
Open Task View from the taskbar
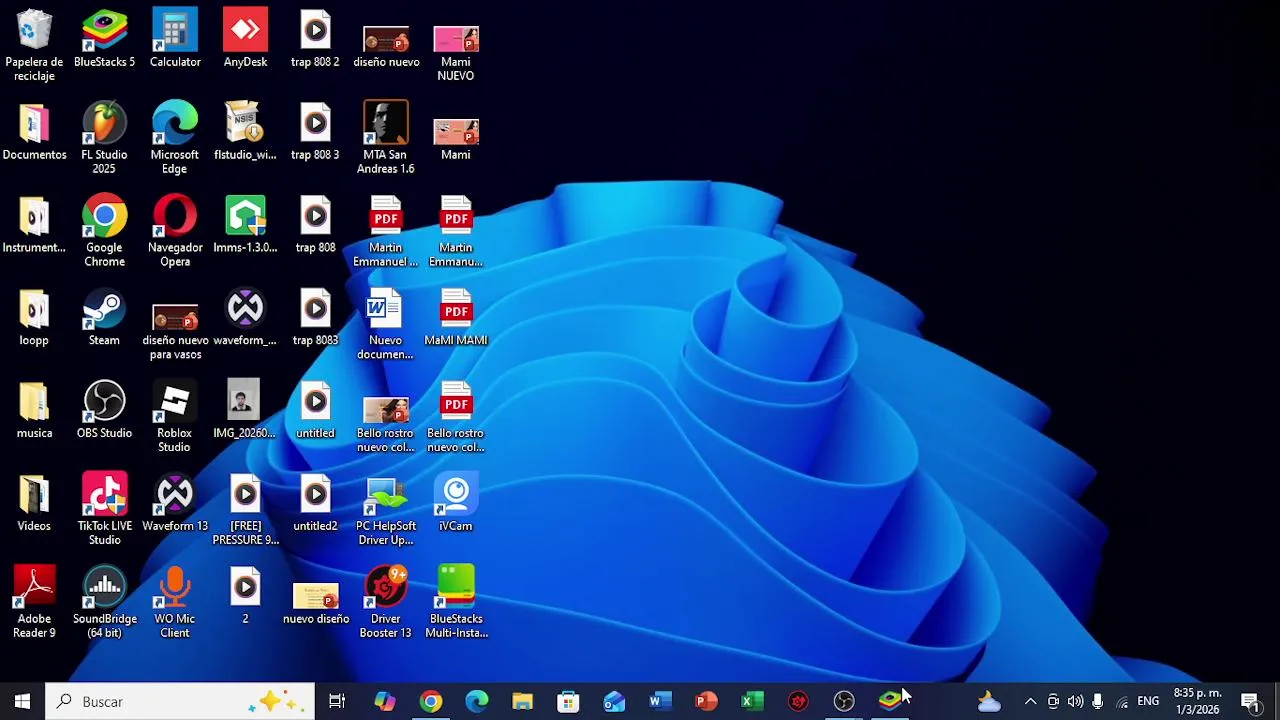pyautogui.click(x=337, y=702)
